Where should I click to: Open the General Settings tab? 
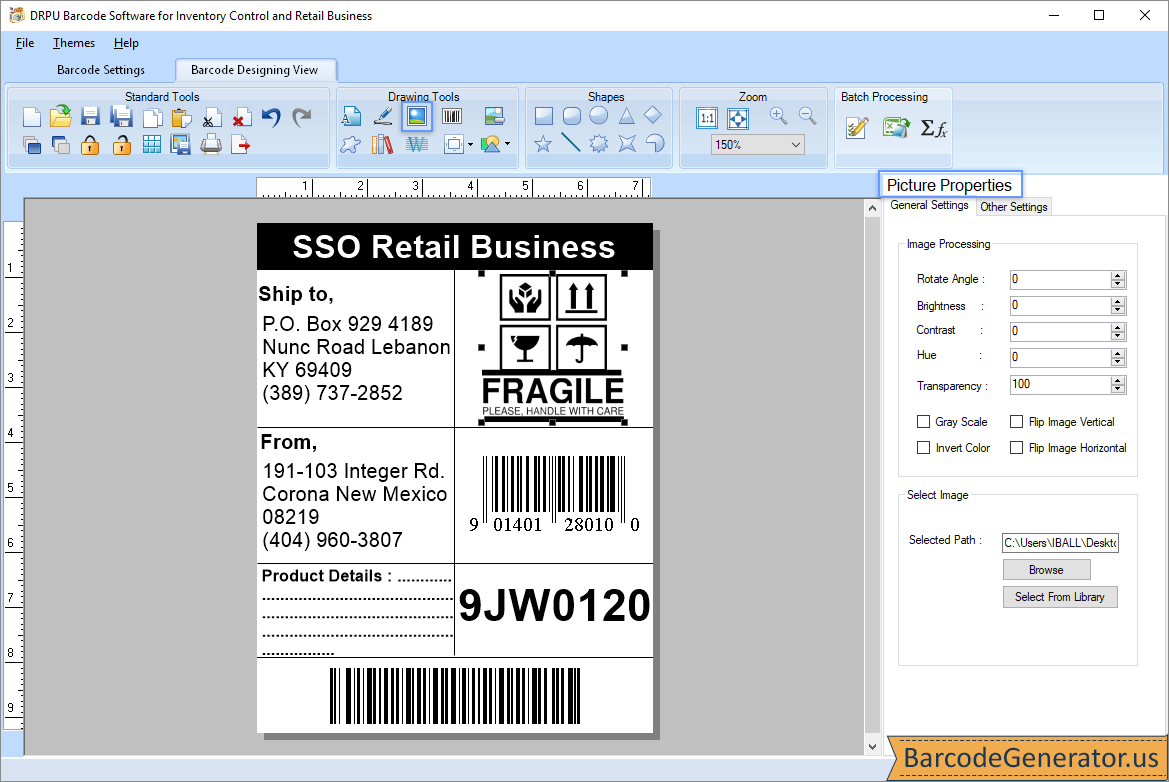(929, 205)
